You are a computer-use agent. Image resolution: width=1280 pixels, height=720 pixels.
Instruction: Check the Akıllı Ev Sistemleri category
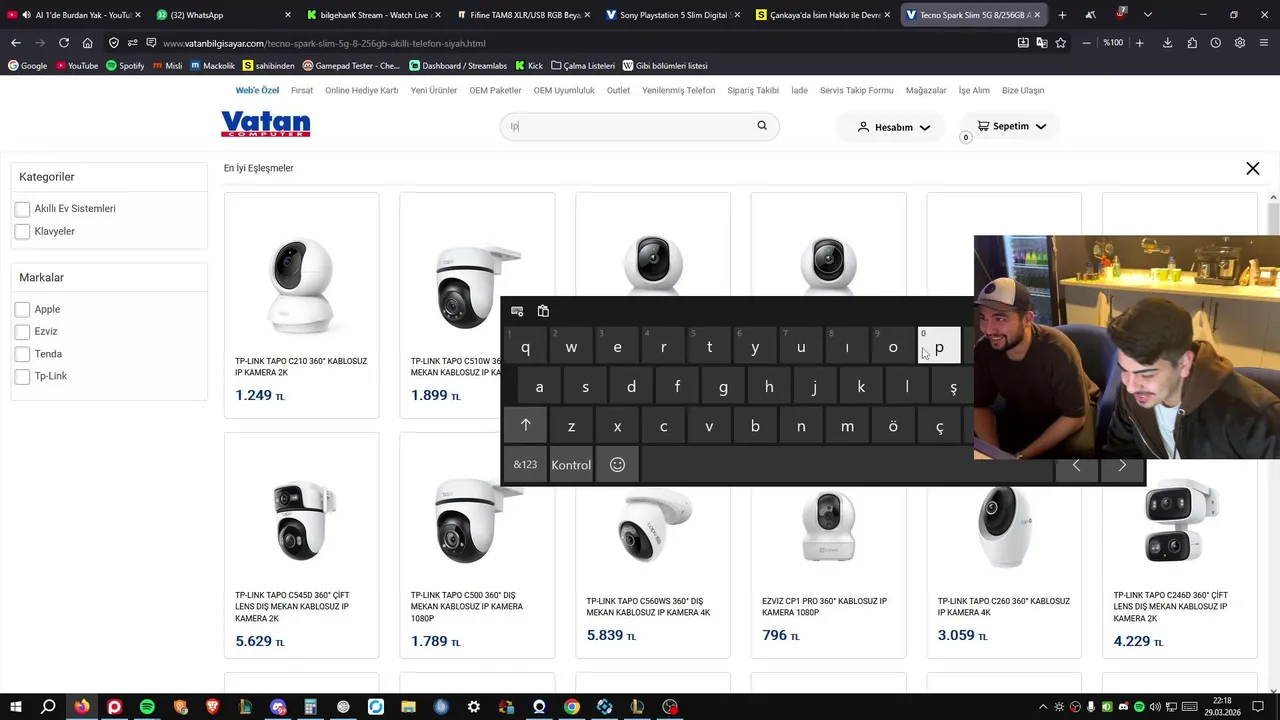(22, 209)
